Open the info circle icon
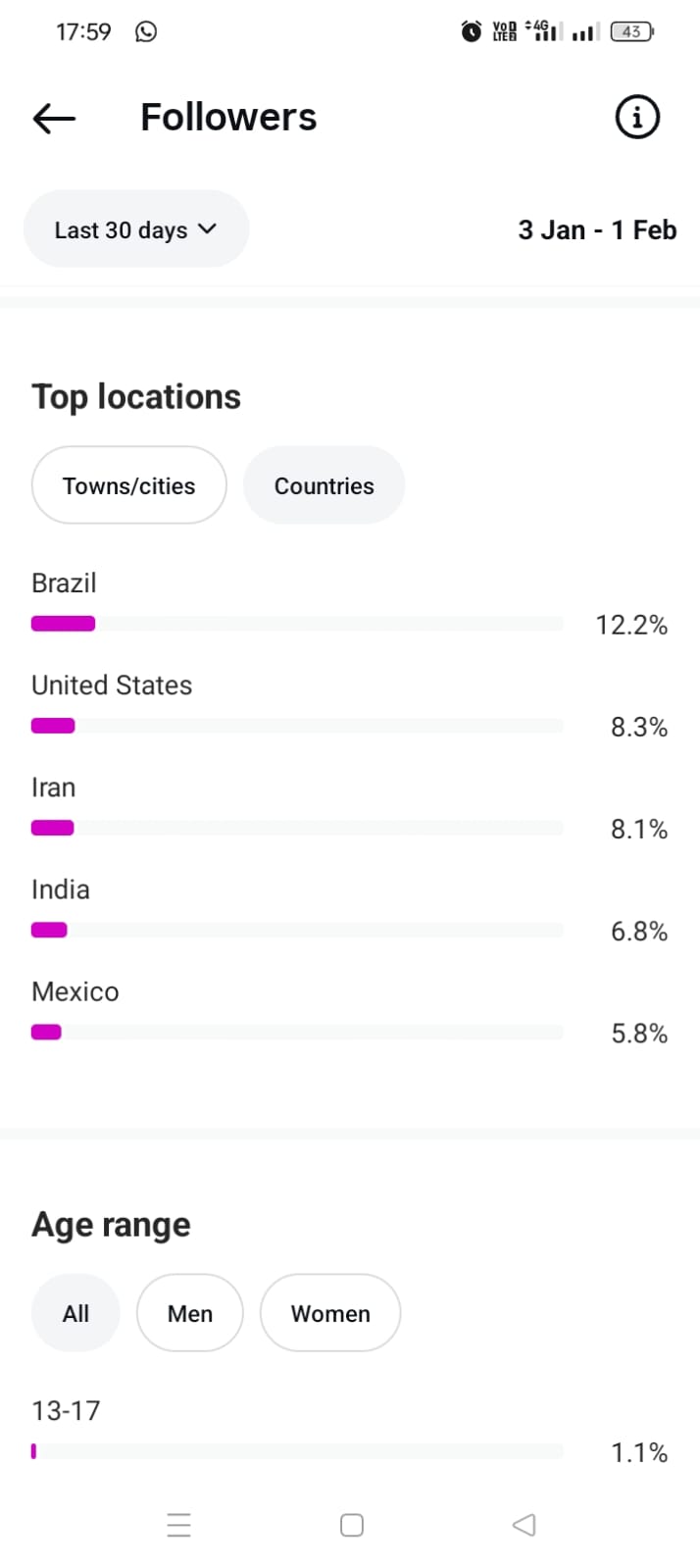The height and width of the screenshot is (1568, 700). click(x=636, y=118)
